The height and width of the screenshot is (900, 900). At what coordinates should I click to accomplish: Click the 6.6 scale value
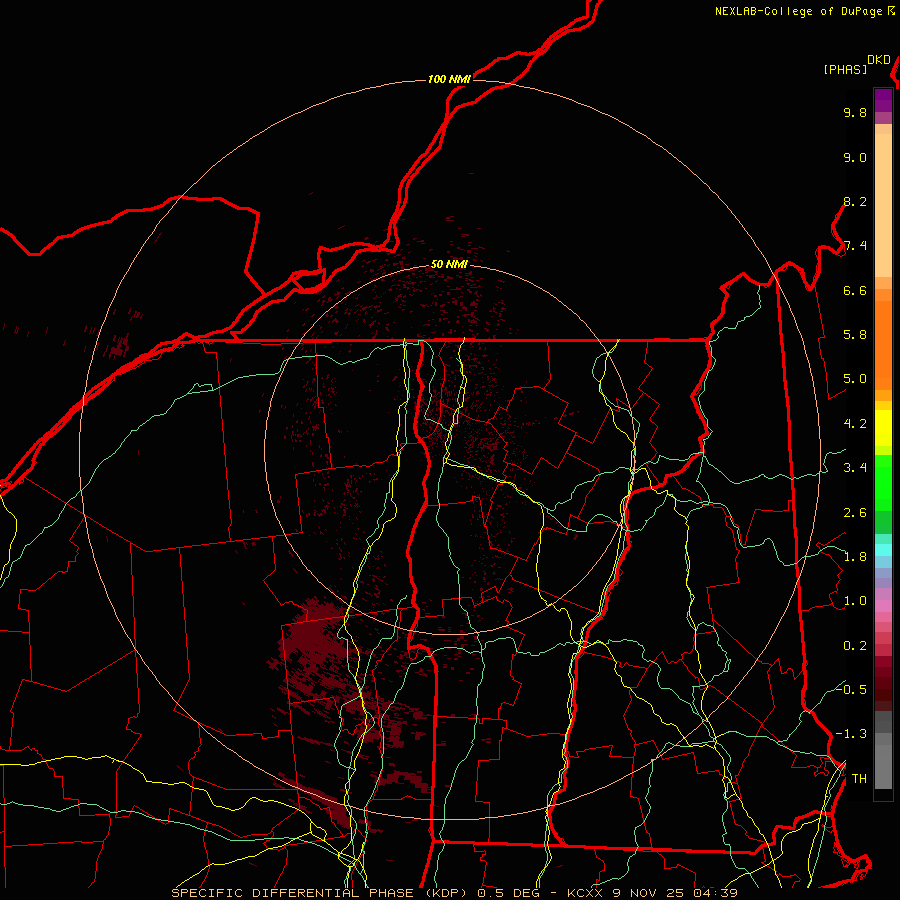tap(855, 290)
